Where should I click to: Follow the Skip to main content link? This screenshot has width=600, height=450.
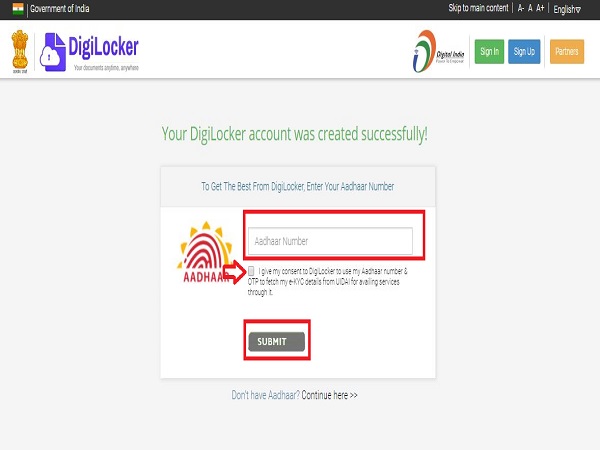pos(478,8)
